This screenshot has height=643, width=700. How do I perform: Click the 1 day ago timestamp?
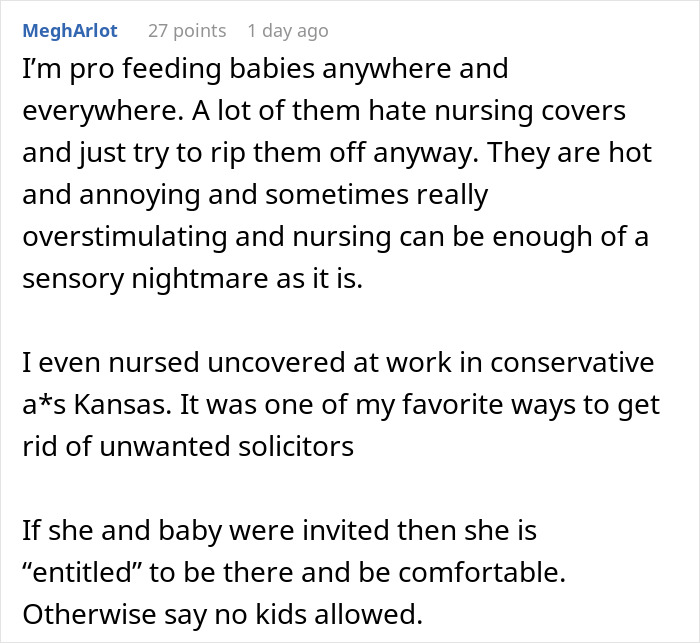[288, 31]
